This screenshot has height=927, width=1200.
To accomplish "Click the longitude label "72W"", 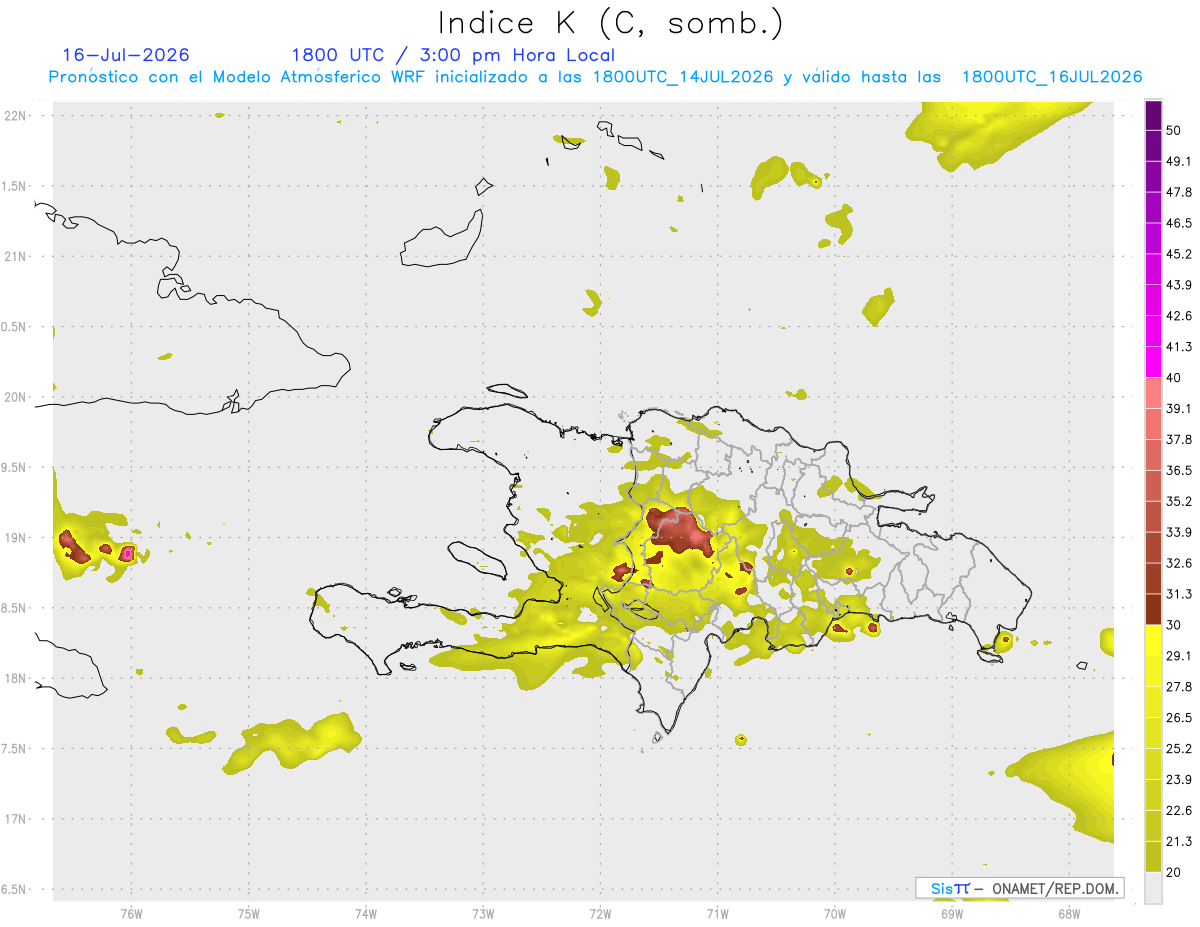I will click(600, 914).
